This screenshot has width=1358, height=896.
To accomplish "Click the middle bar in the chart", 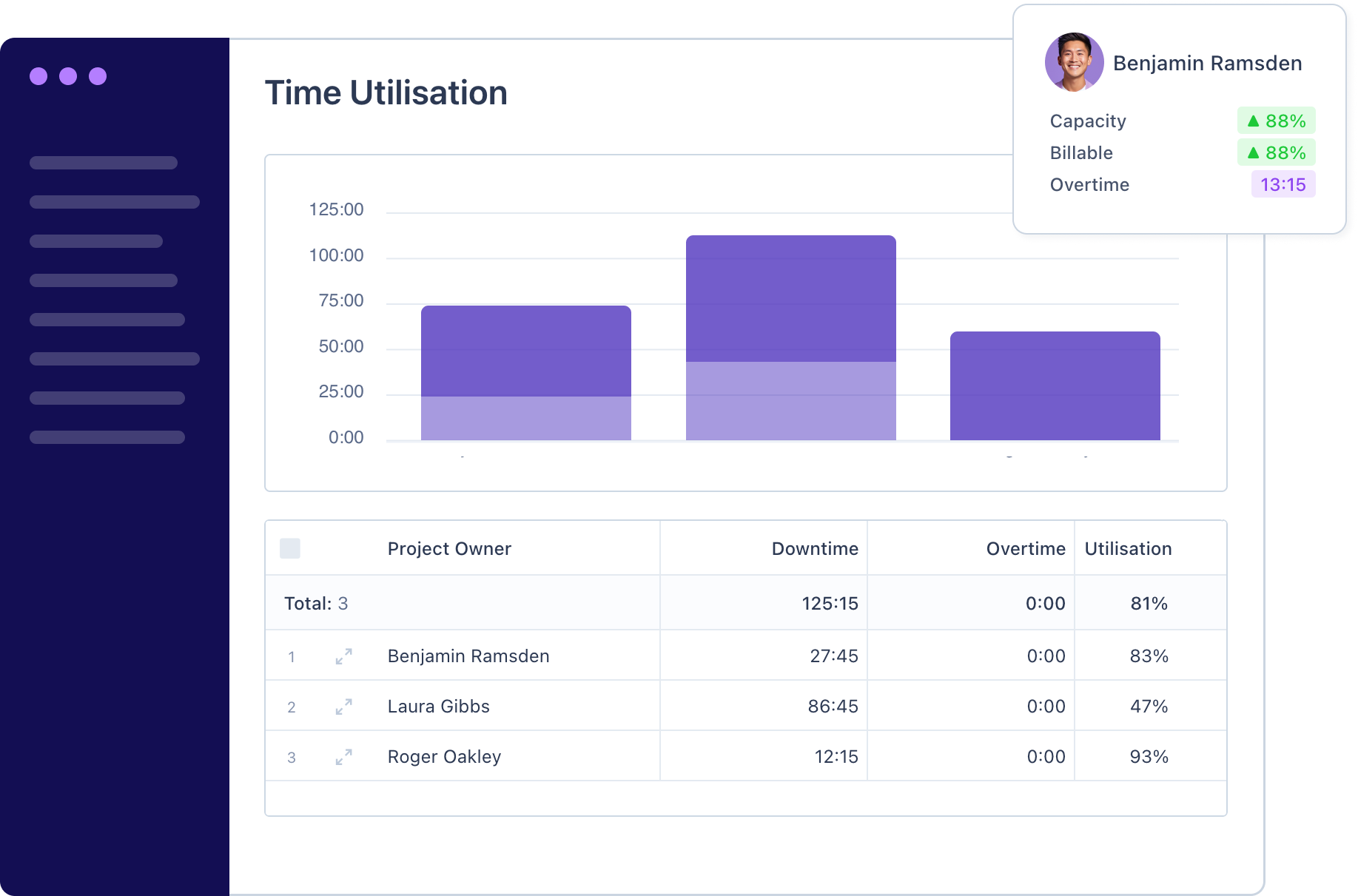I will click(790, 333).
